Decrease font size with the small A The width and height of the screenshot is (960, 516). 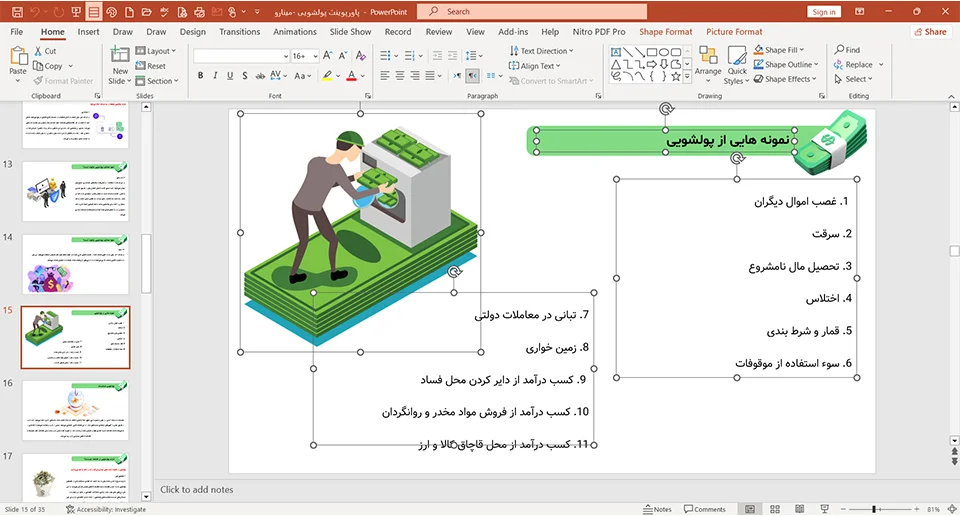click(343, 56)
